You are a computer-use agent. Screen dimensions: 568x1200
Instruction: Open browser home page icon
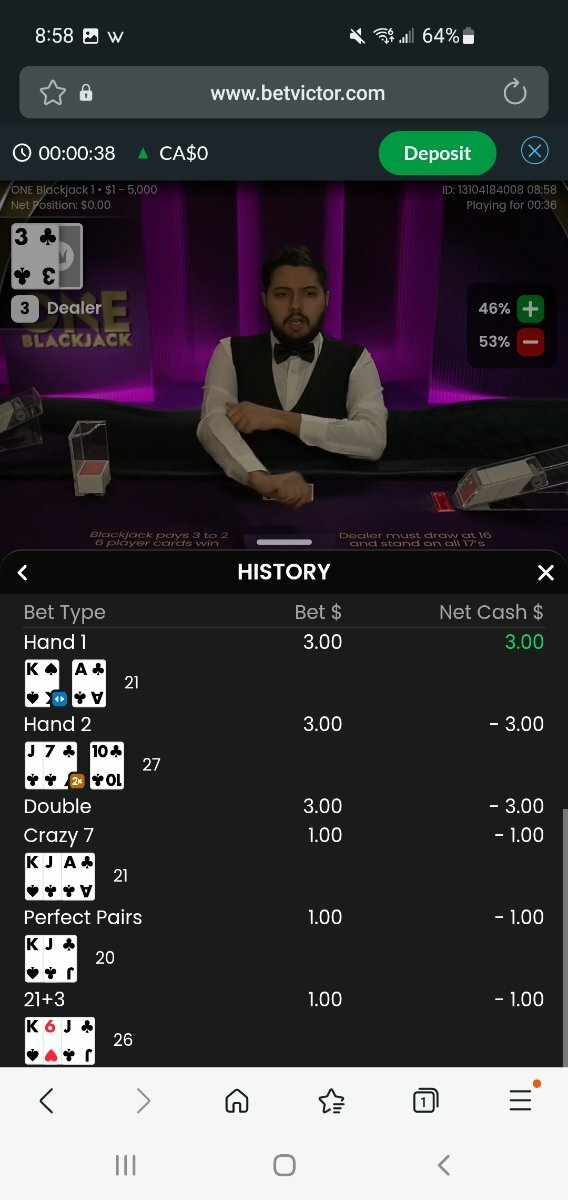click(x=237, y=1101)
